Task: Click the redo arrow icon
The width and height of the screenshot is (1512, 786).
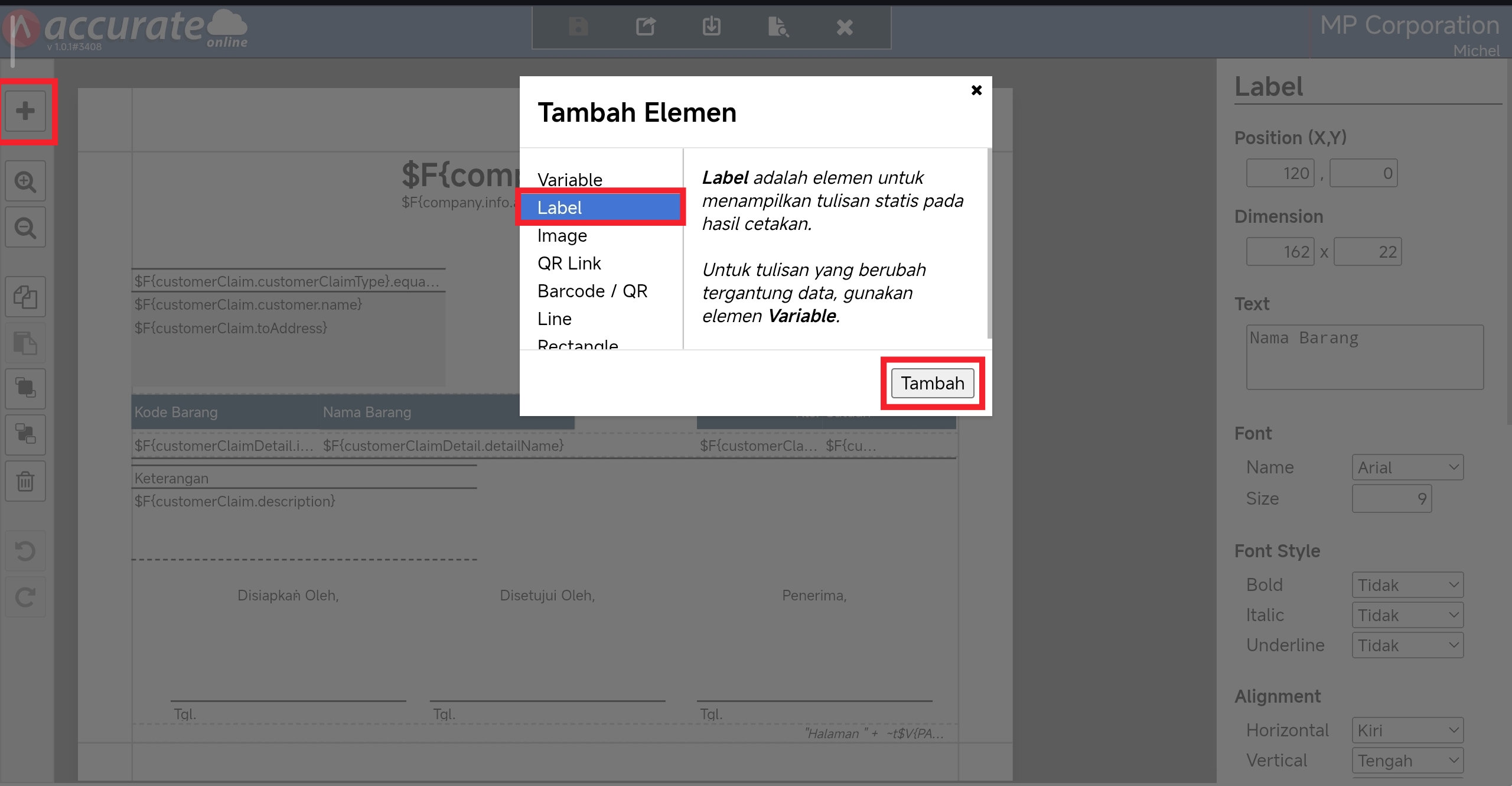Action: pyautogui.click(x=25, y=597)
